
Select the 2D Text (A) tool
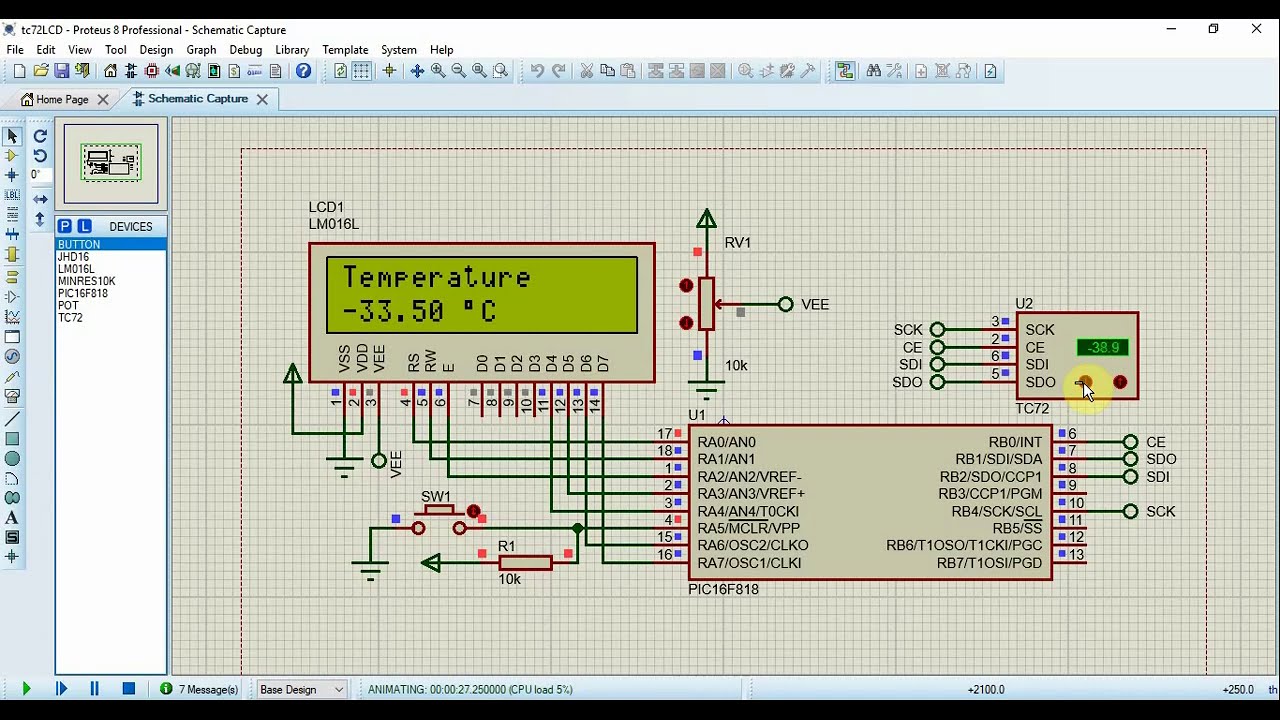point(12,518)
